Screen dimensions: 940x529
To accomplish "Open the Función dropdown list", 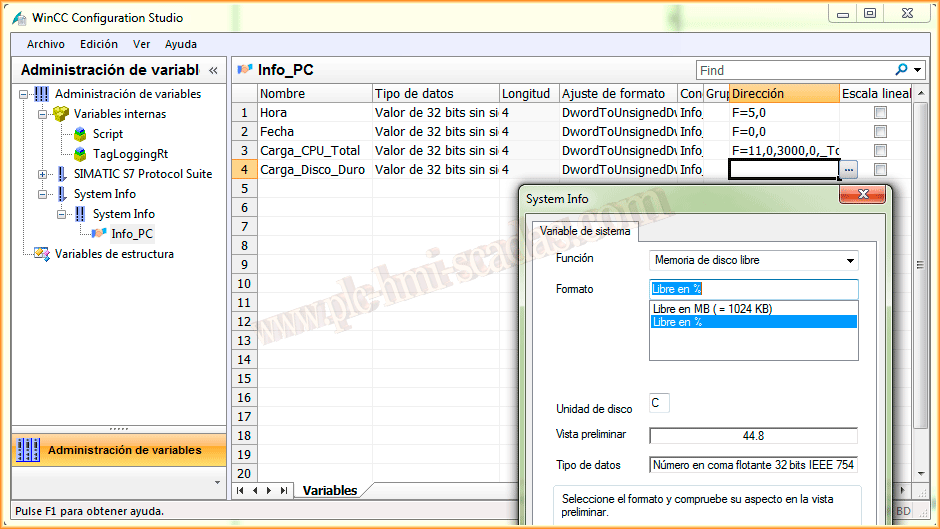I will point(850,261).
